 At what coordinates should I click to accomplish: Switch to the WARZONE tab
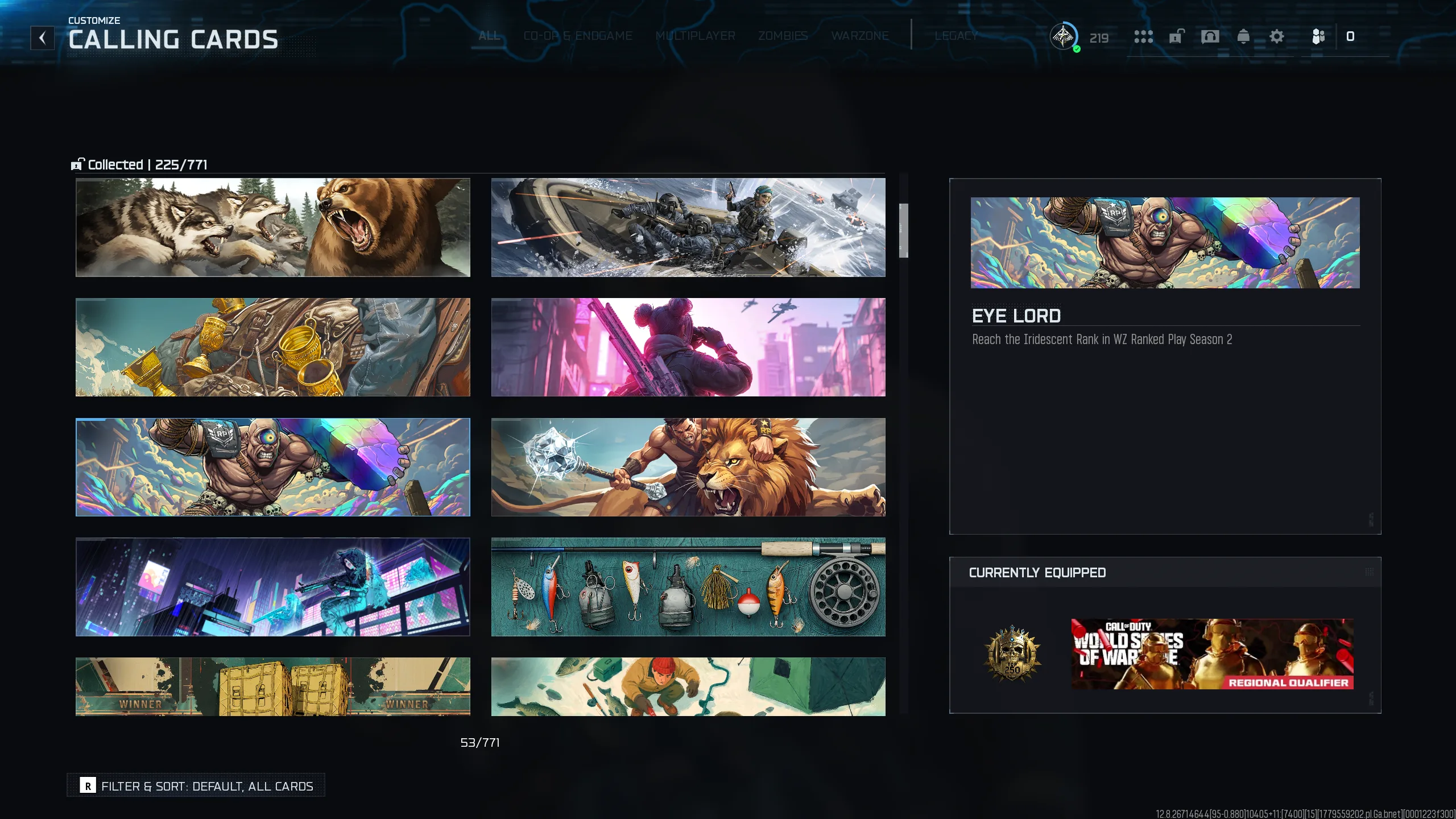click(860, 36)
